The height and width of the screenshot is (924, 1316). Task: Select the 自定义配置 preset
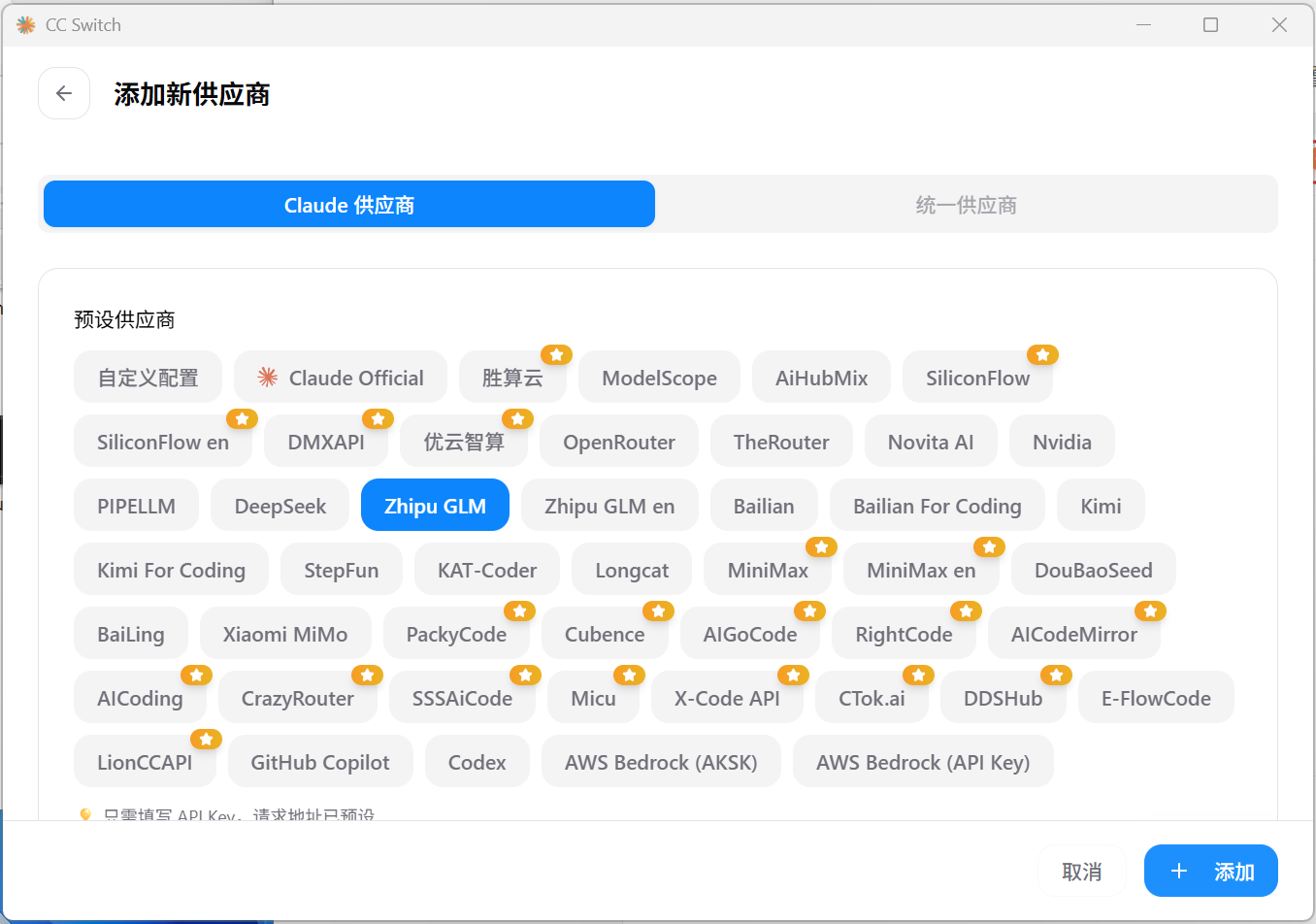[148, 377]
